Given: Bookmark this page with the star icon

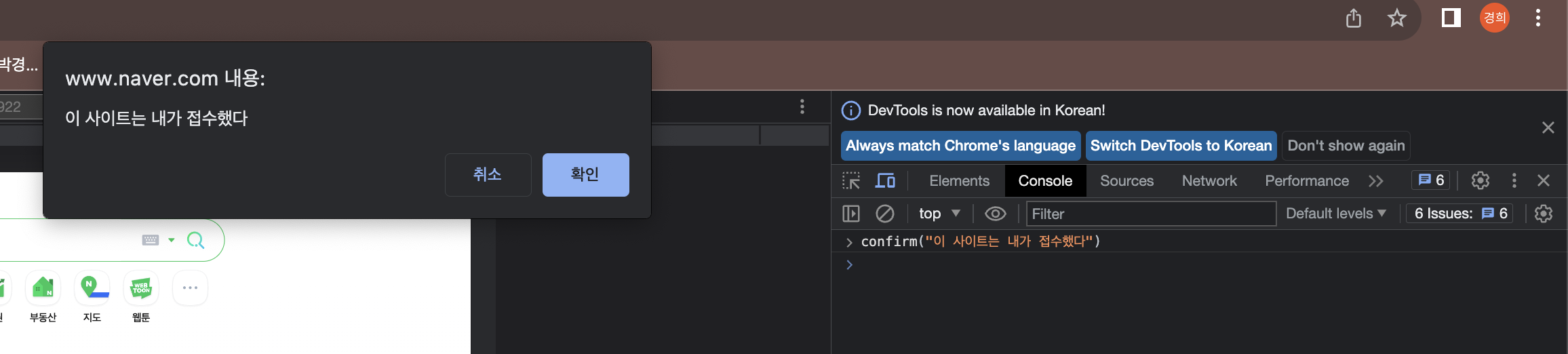Looking at the screenshot, I should pos(1396,18).
